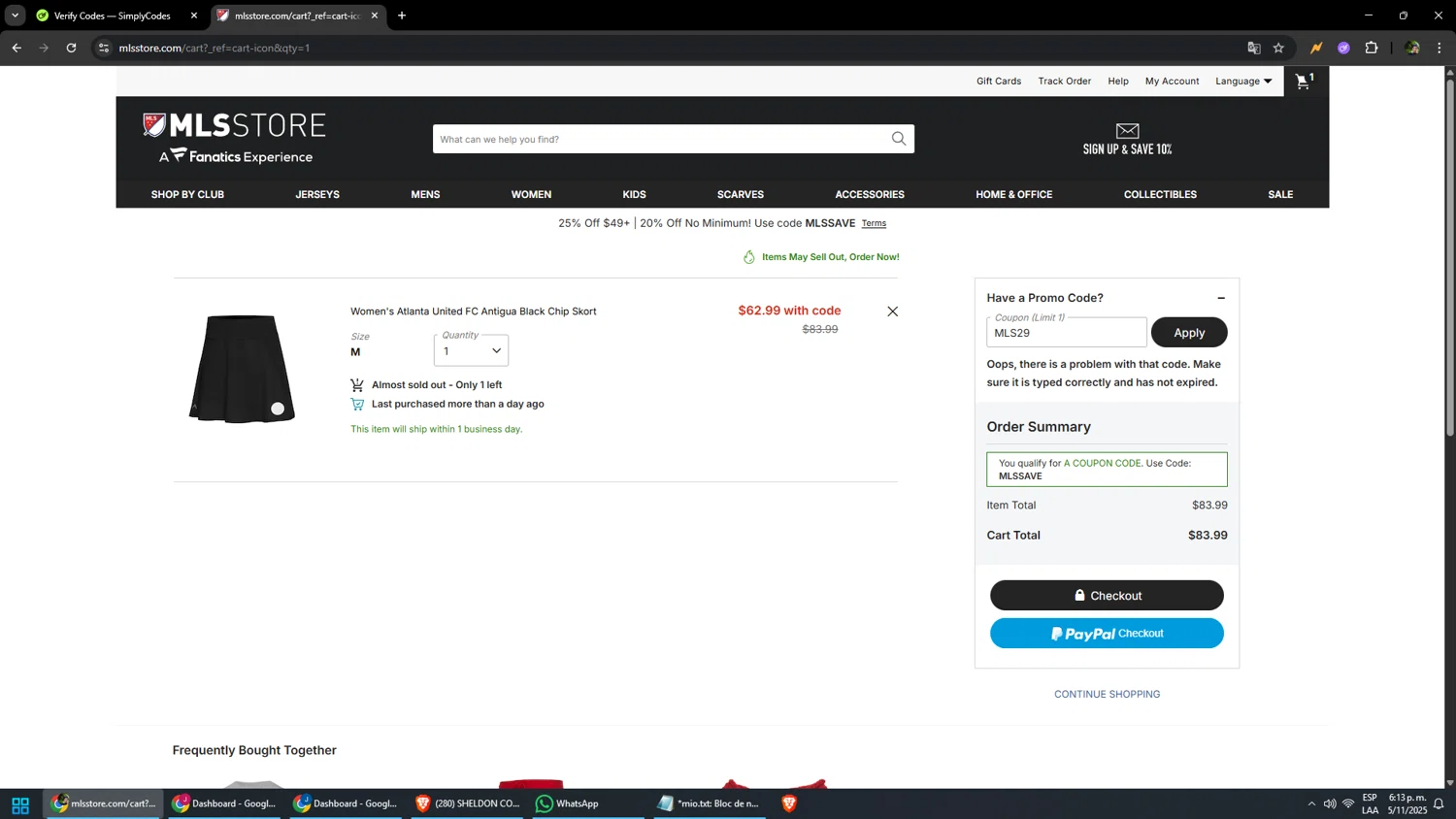The height and width of the screenshot is (819, 1456).
Task: Open the Language dropdown
Action: point(1243,82)
